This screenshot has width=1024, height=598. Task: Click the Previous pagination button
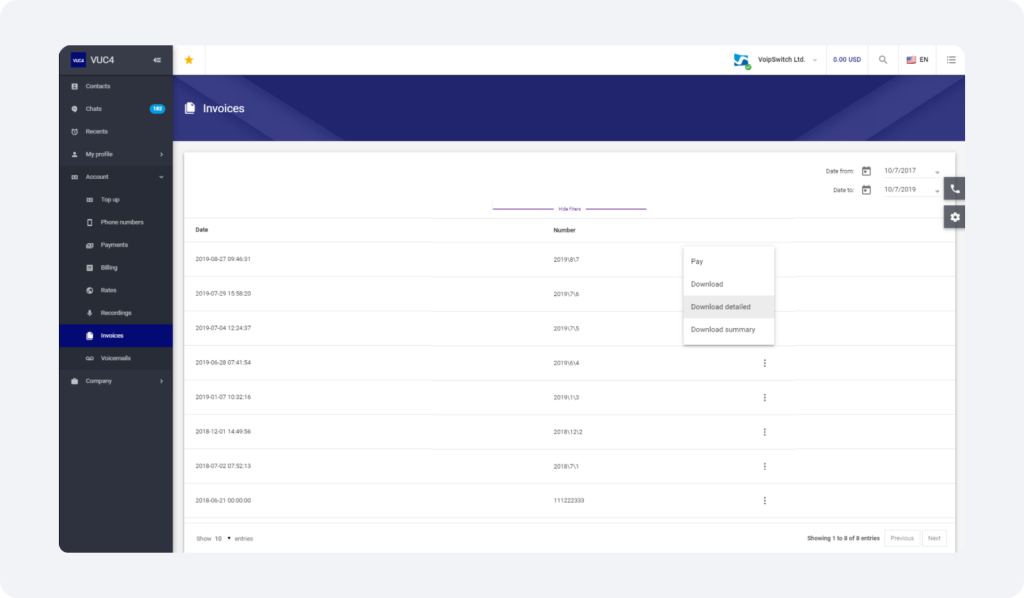[902, 538]
